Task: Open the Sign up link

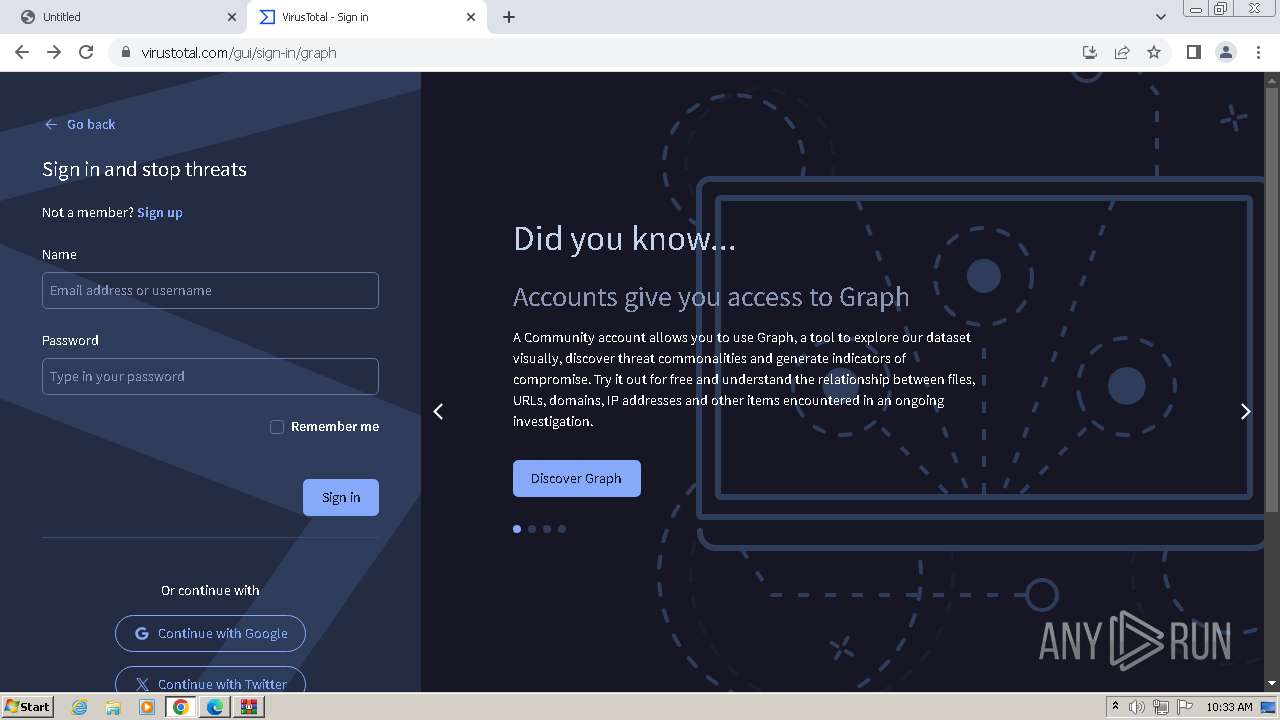Action: coord(160,212)
